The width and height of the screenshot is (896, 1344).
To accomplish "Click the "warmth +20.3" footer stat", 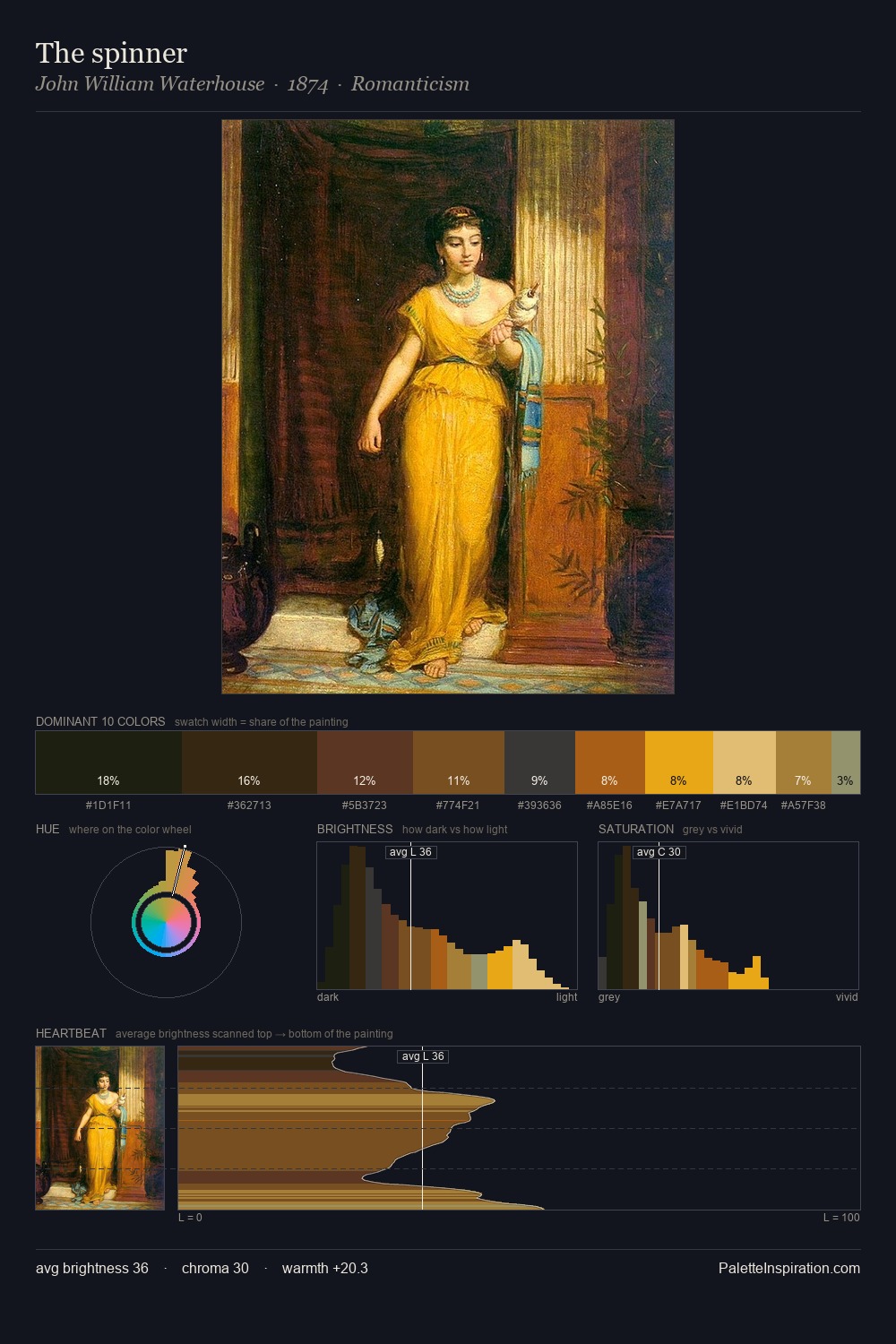I will point(325,1269).
